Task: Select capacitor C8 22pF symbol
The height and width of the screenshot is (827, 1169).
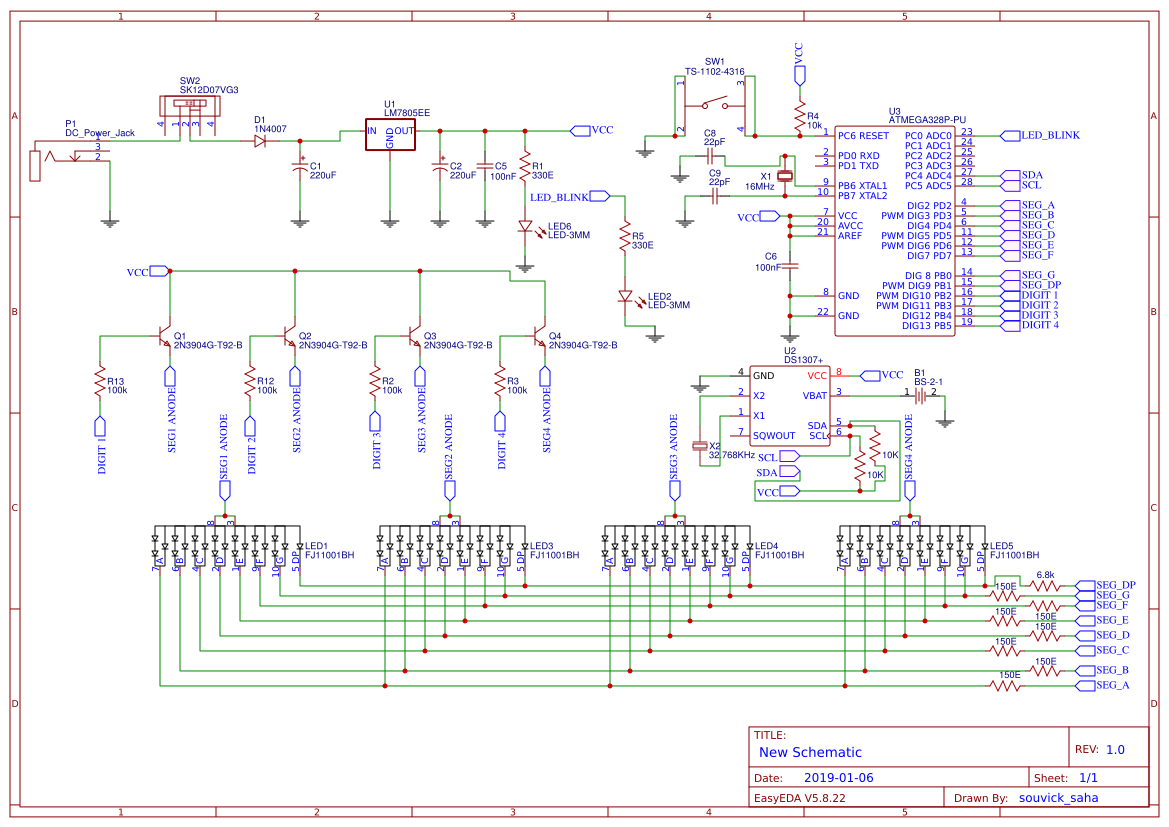Action: click(x=710, y=157)
